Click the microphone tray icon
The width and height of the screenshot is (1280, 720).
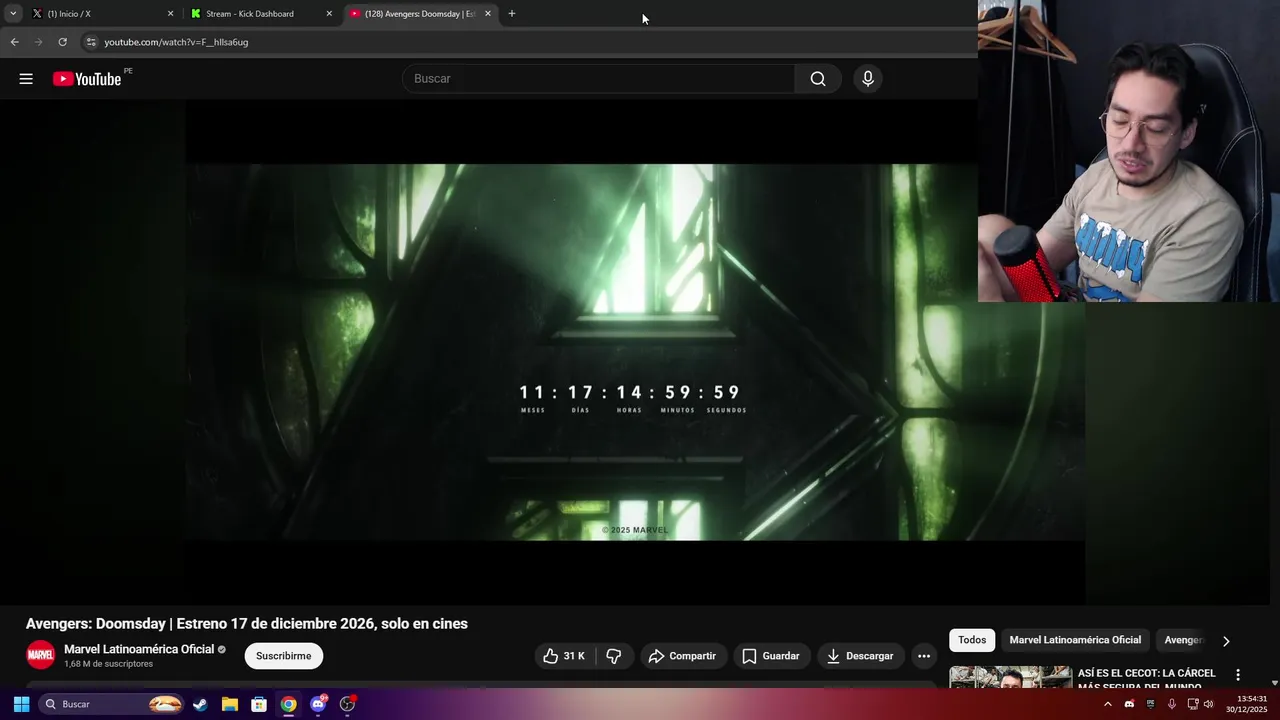(x=1171, y=704)
